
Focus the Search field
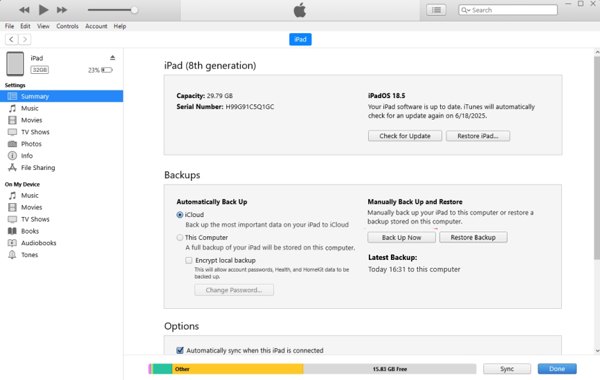[508, 10]
